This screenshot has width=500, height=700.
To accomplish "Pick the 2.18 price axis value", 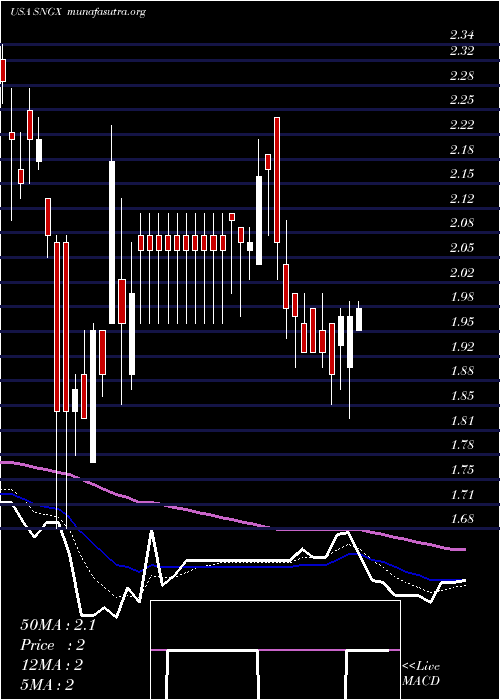I will (x=462, y=150).
